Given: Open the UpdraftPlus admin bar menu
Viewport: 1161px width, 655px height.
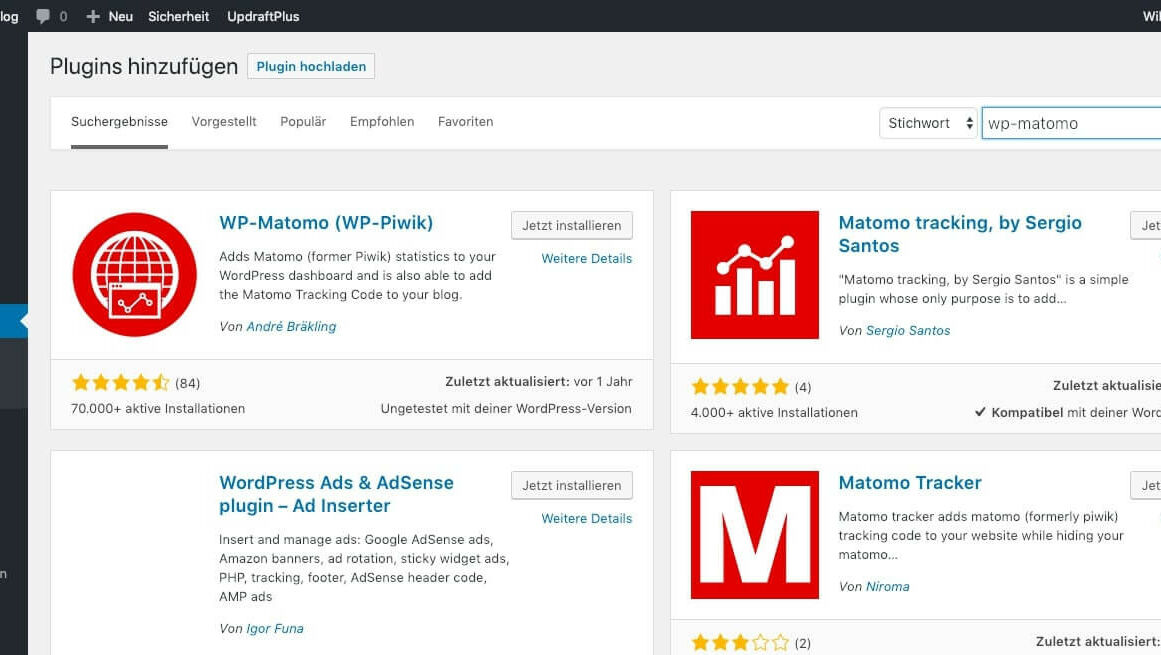Looking at the screenshot, I should [263, 16].
